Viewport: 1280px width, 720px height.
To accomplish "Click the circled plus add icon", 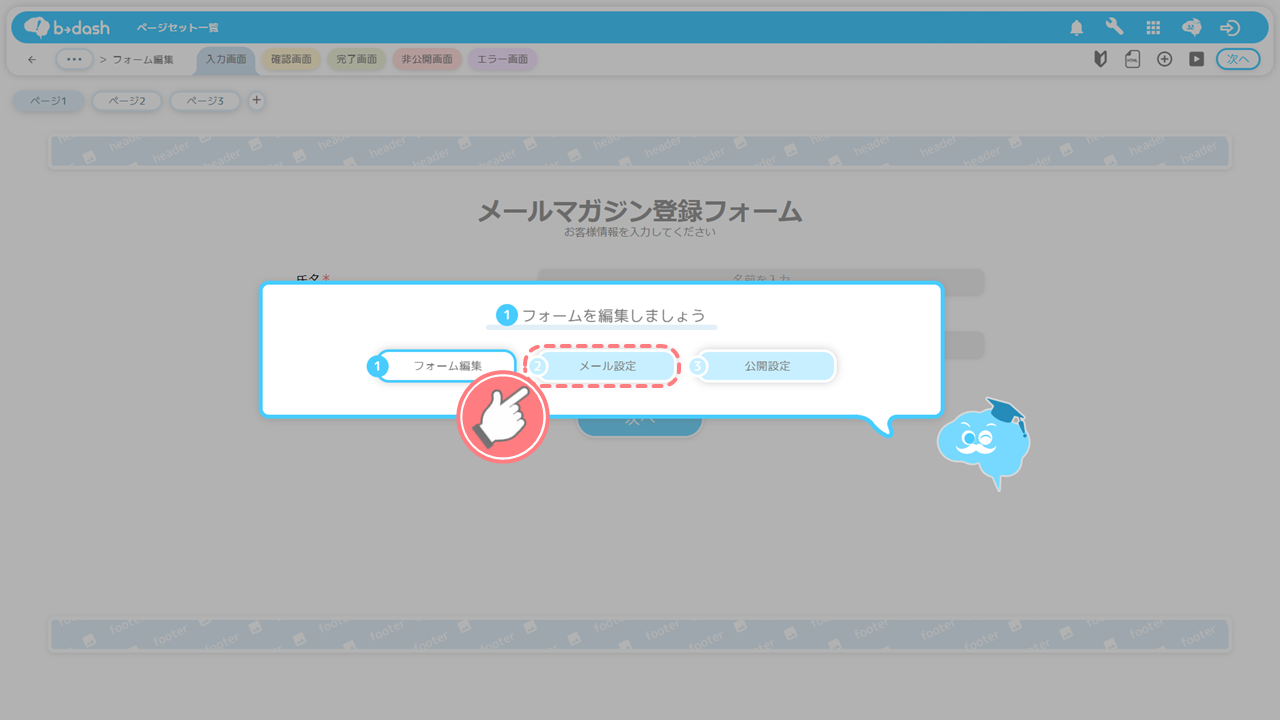I will point(1164,59).
